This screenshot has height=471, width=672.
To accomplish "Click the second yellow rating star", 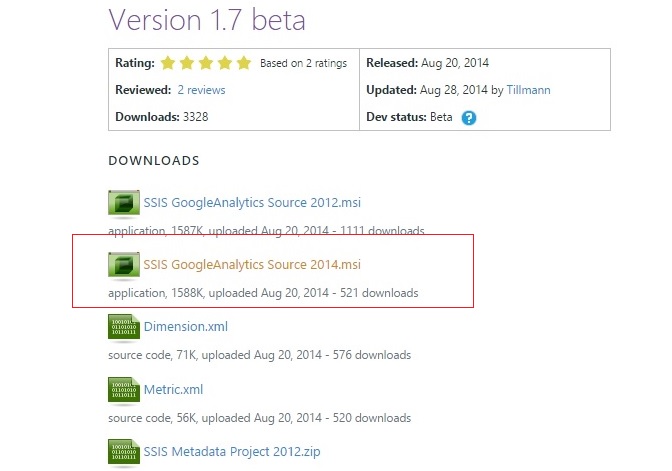I will pyautogui.click(x=187, y=63).
